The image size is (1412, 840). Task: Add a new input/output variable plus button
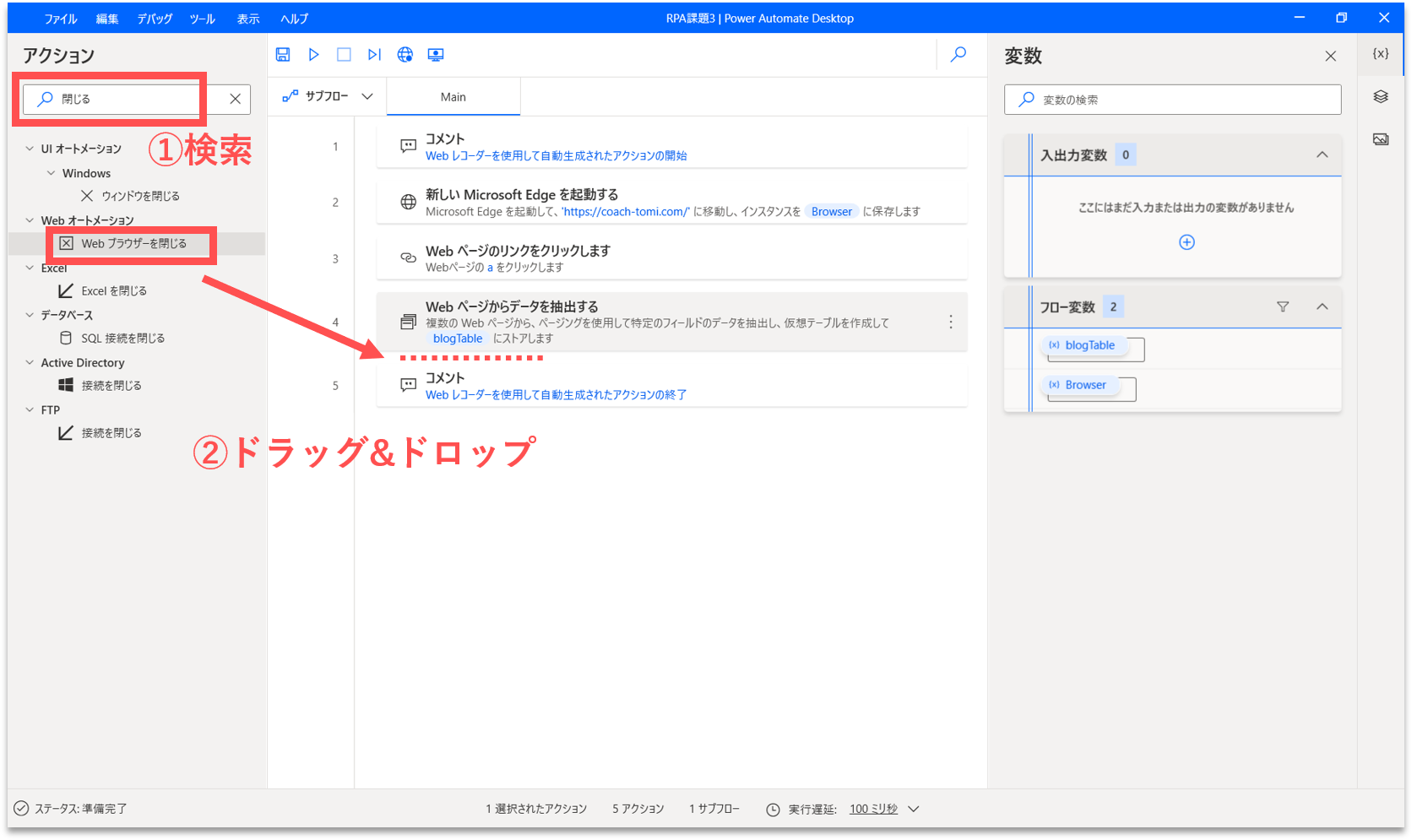(x=1187, y=242)
